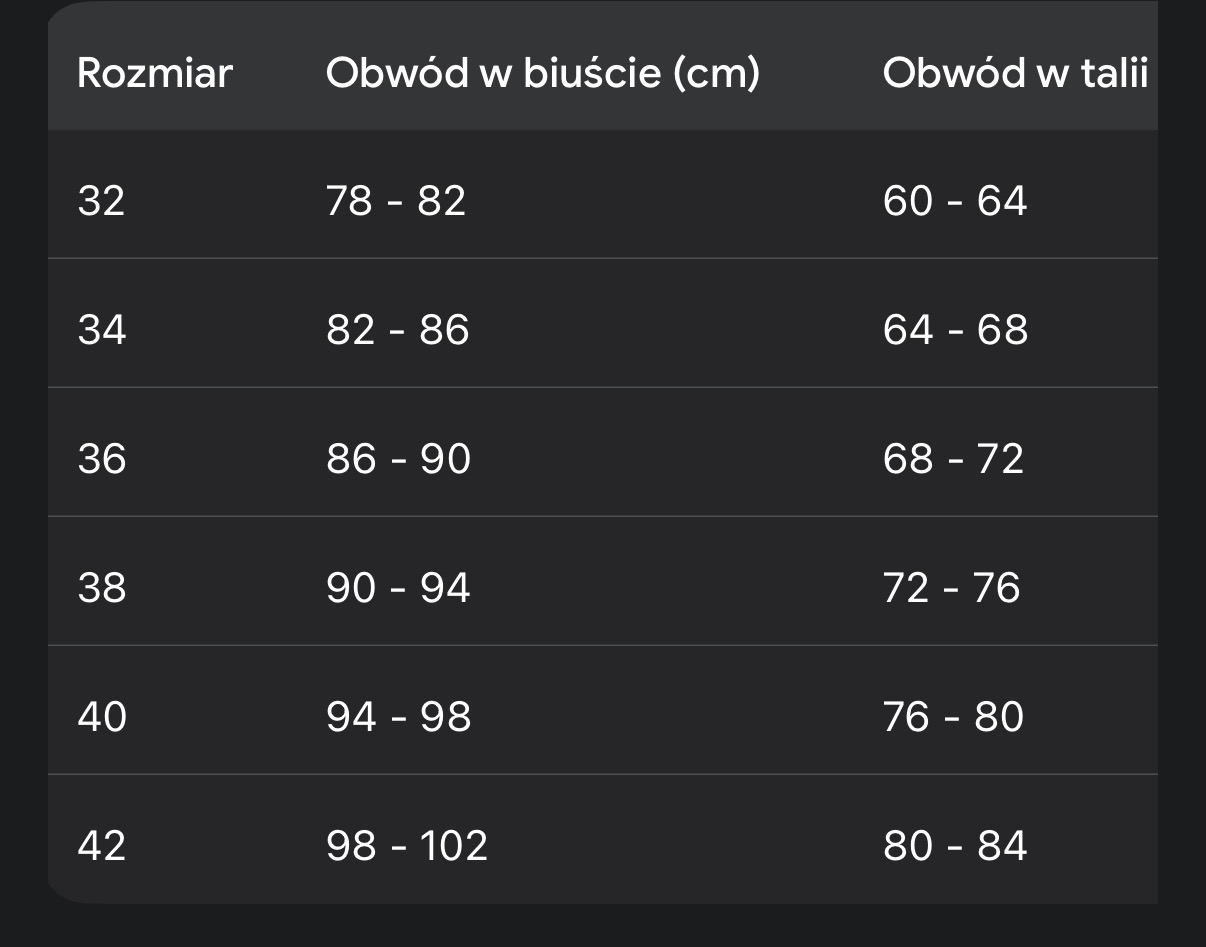Click size 40 in the Rozmiar column
Viewport: 1206px width, 947px height.
click(102, 717)
